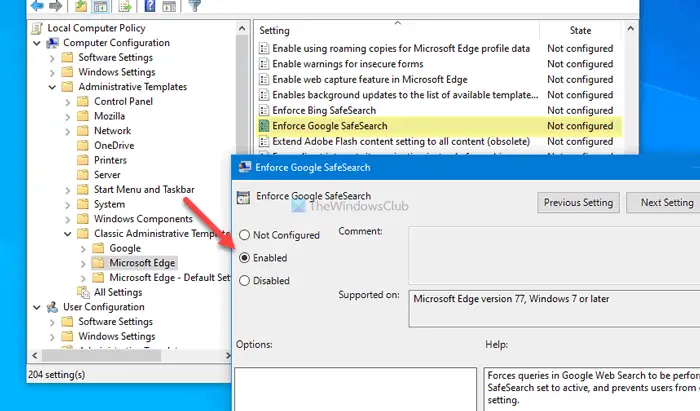This screenshot has width=700, height=411.
Task: Click the OneDrive folder icon
Action: coord(83,145)
